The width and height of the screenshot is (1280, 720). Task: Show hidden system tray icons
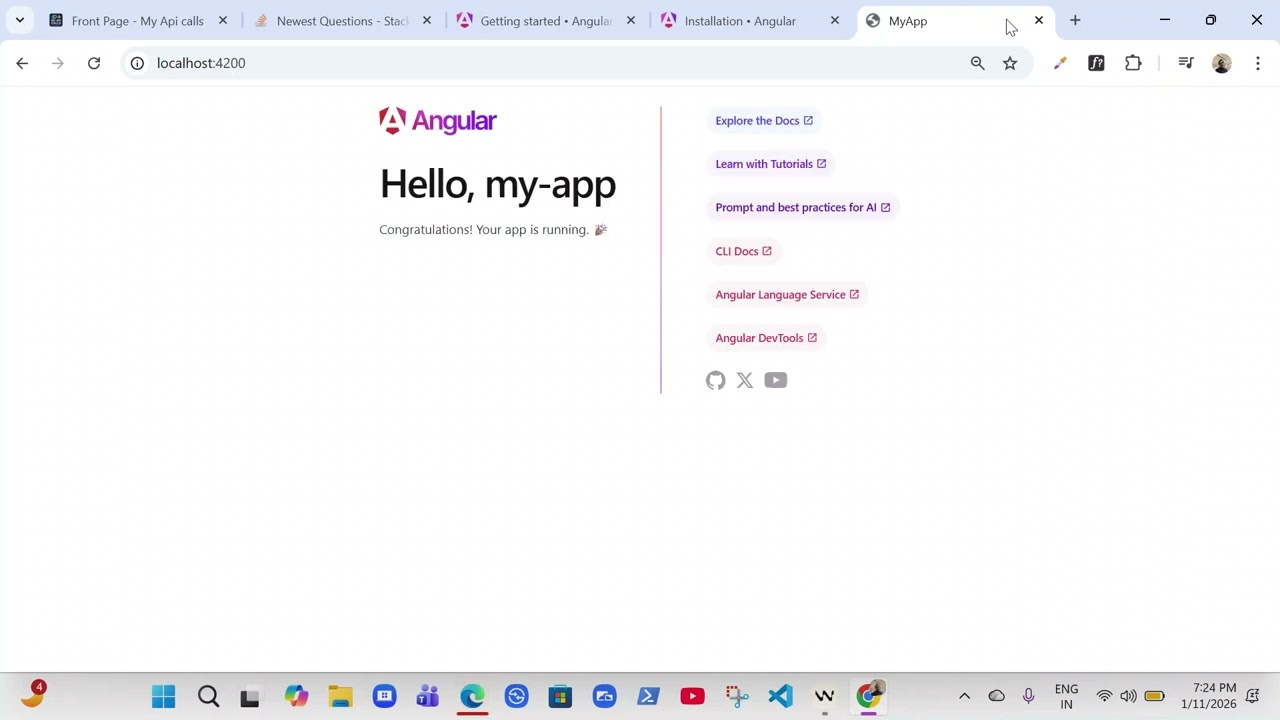[x=964, y=696]
